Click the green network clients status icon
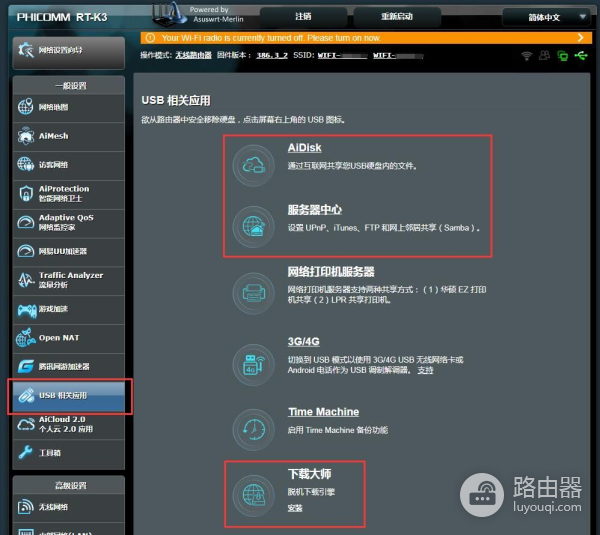 click(562, 56)
